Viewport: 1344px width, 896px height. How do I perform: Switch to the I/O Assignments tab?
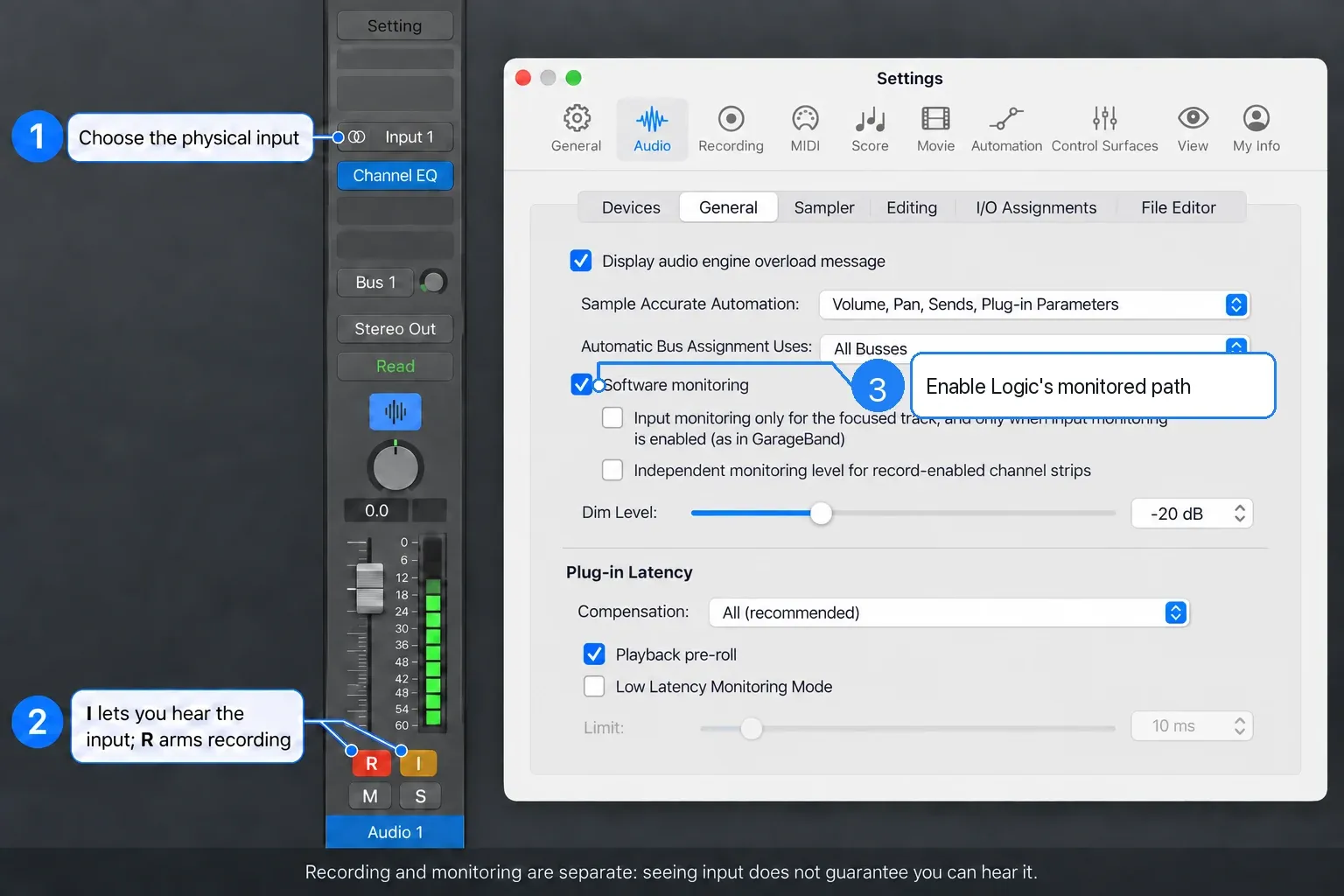click(x=1036, y=207)
